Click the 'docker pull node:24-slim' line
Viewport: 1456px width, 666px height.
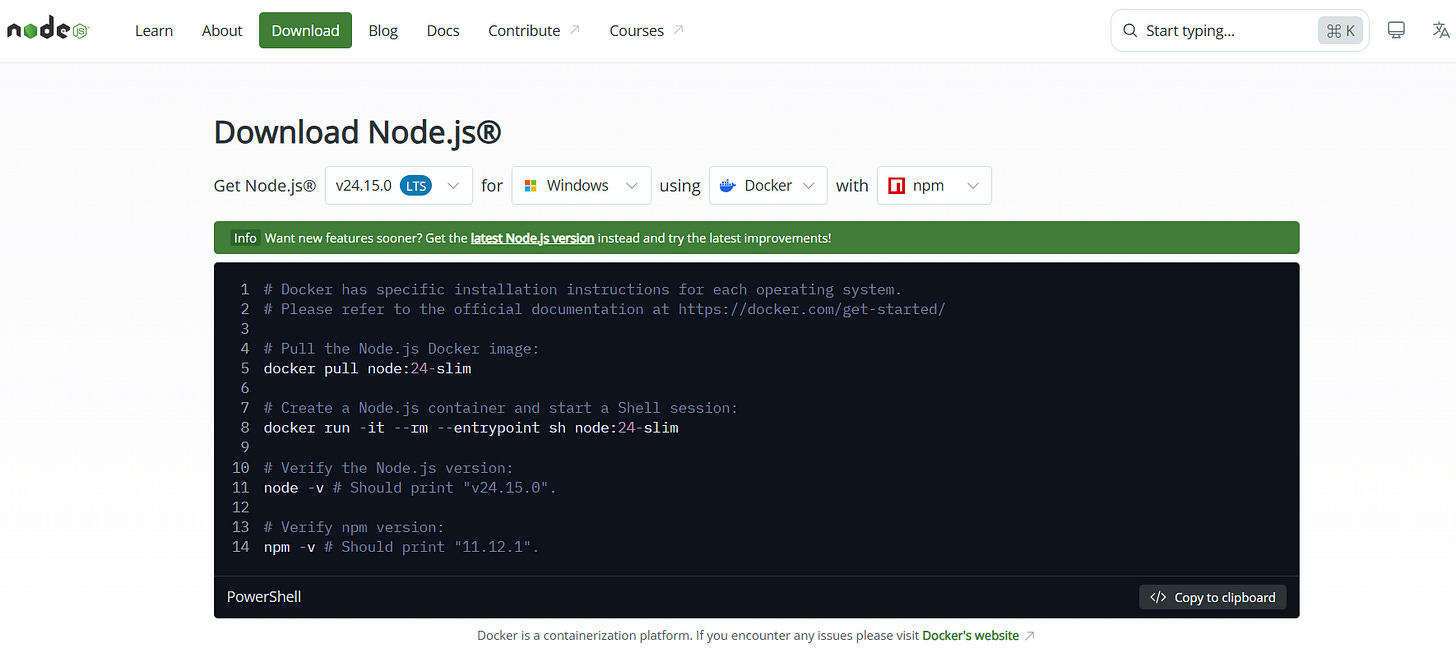[367, 369]
